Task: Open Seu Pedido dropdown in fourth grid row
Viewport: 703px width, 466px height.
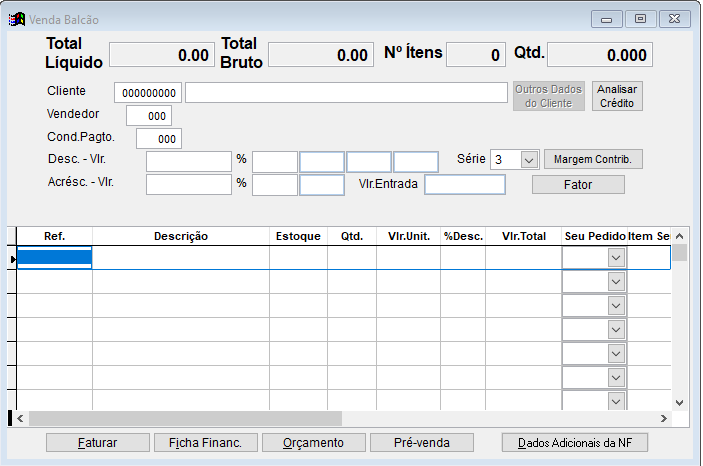Action: pos(616,330)
